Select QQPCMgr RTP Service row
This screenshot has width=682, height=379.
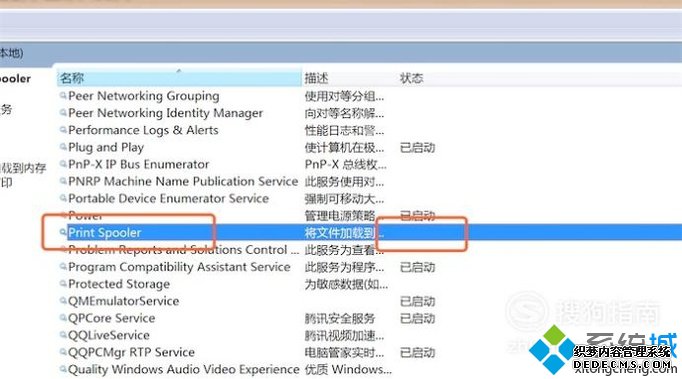131,352
